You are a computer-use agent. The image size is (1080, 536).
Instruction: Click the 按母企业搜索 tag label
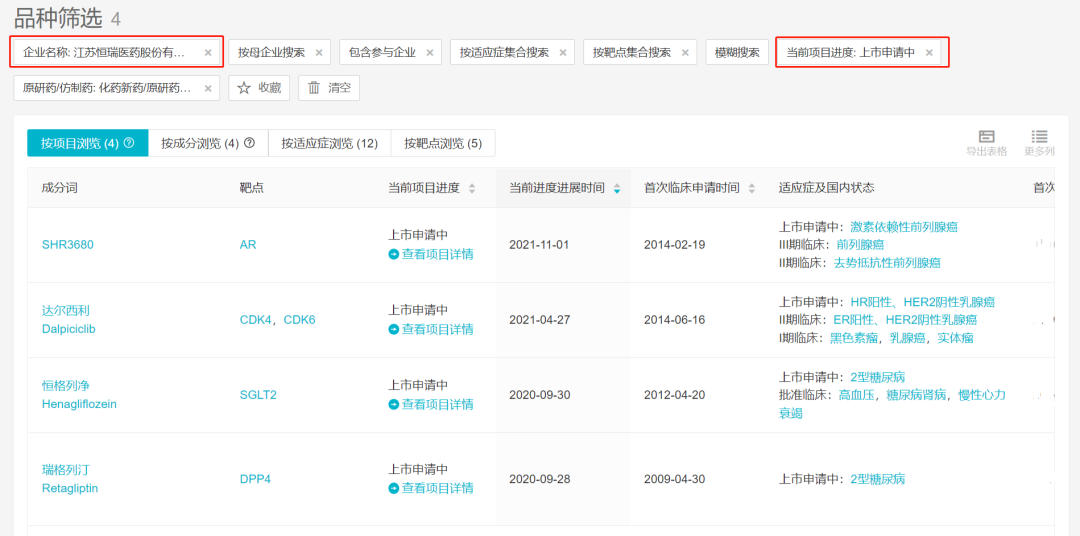271,52
